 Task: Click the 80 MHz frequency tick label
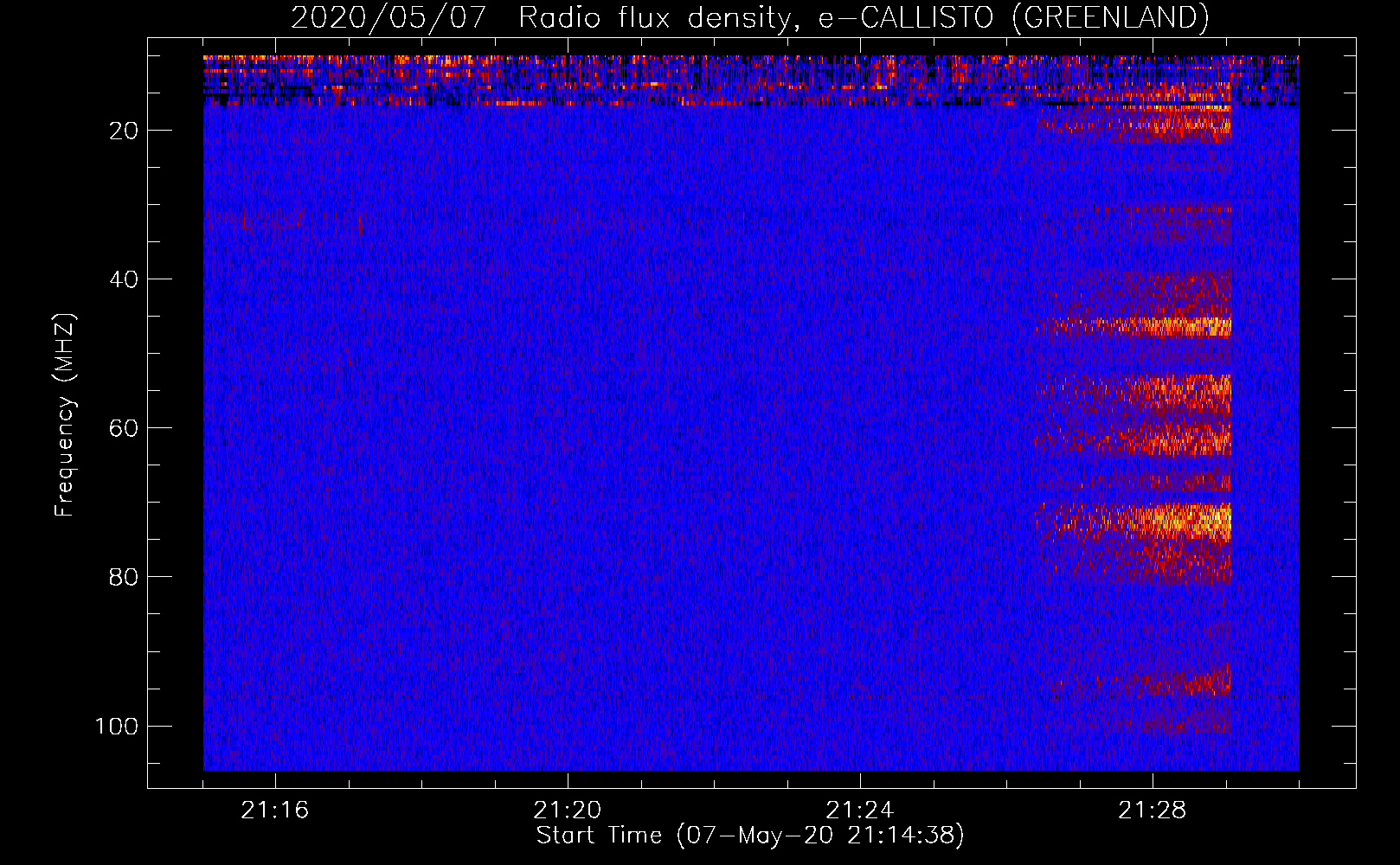[124, 577]
